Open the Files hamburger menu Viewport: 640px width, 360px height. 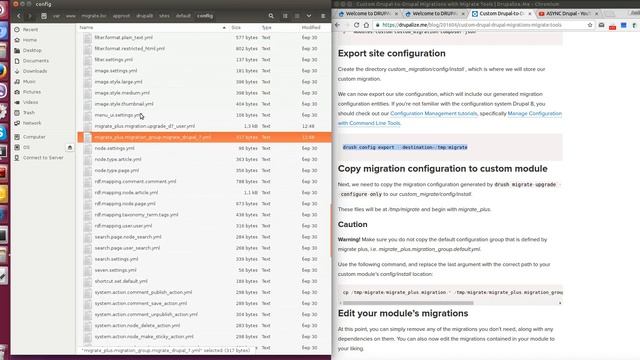[323, 16]
